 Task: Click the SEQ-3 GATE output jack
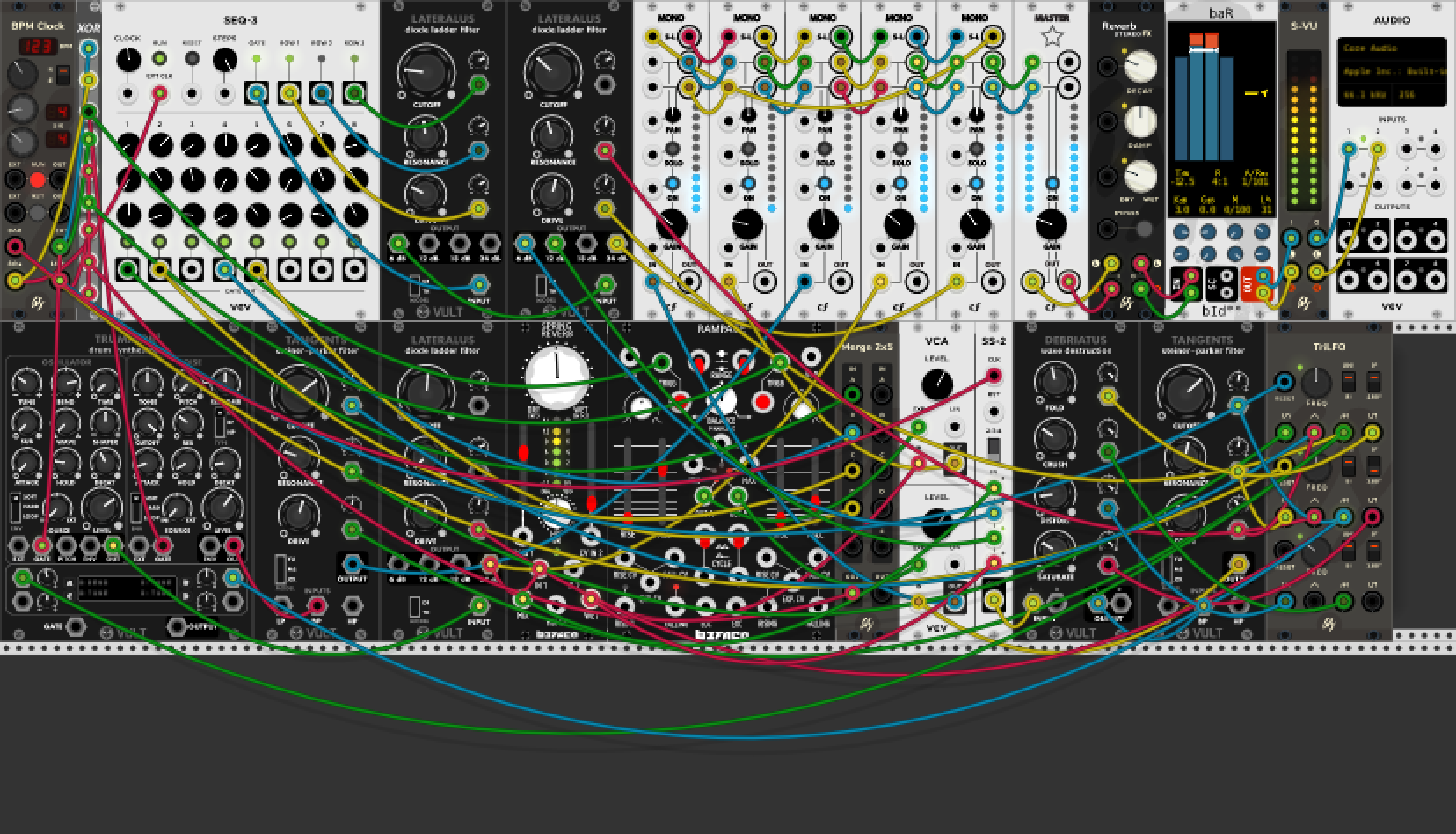(257, 92)
